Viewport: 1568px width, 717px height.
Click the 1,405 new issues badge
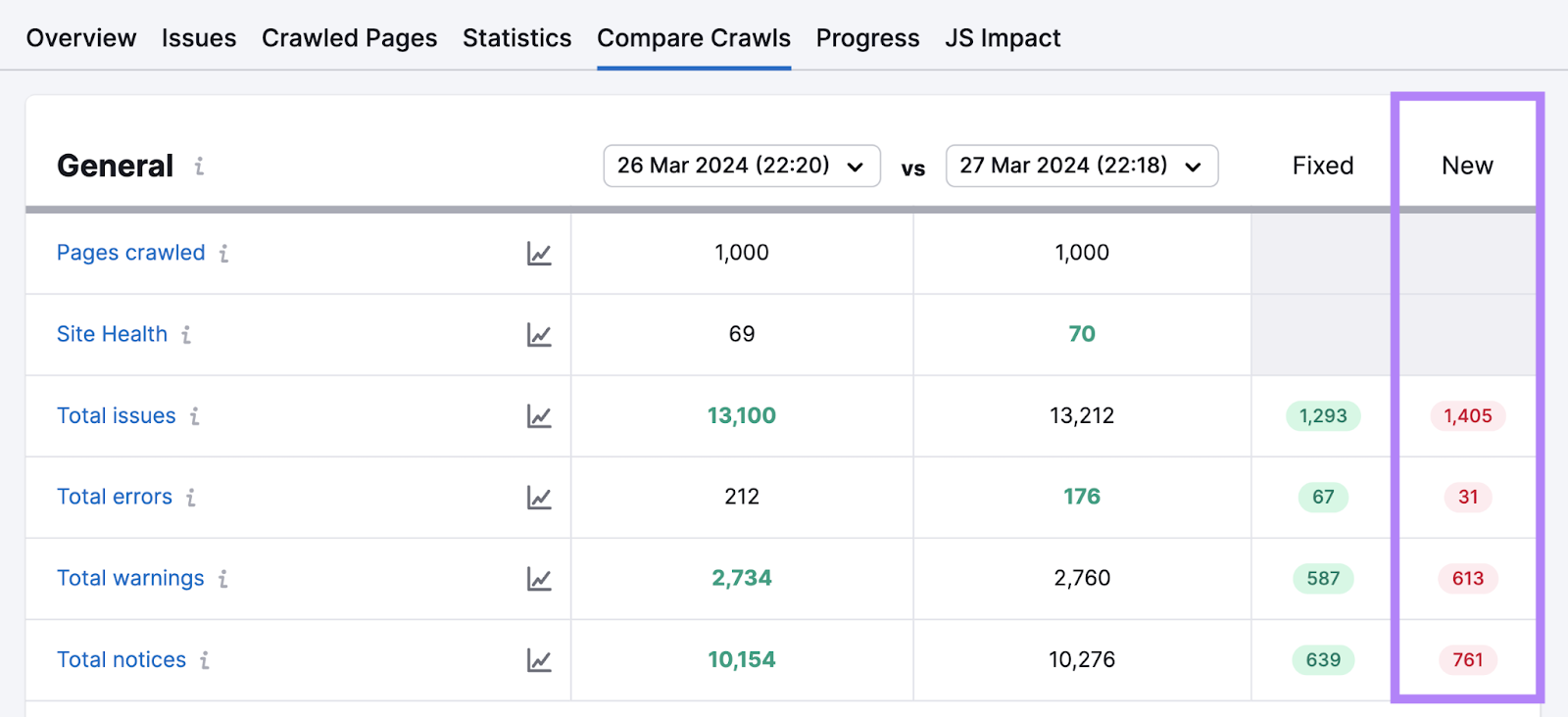pos(1467,416)
